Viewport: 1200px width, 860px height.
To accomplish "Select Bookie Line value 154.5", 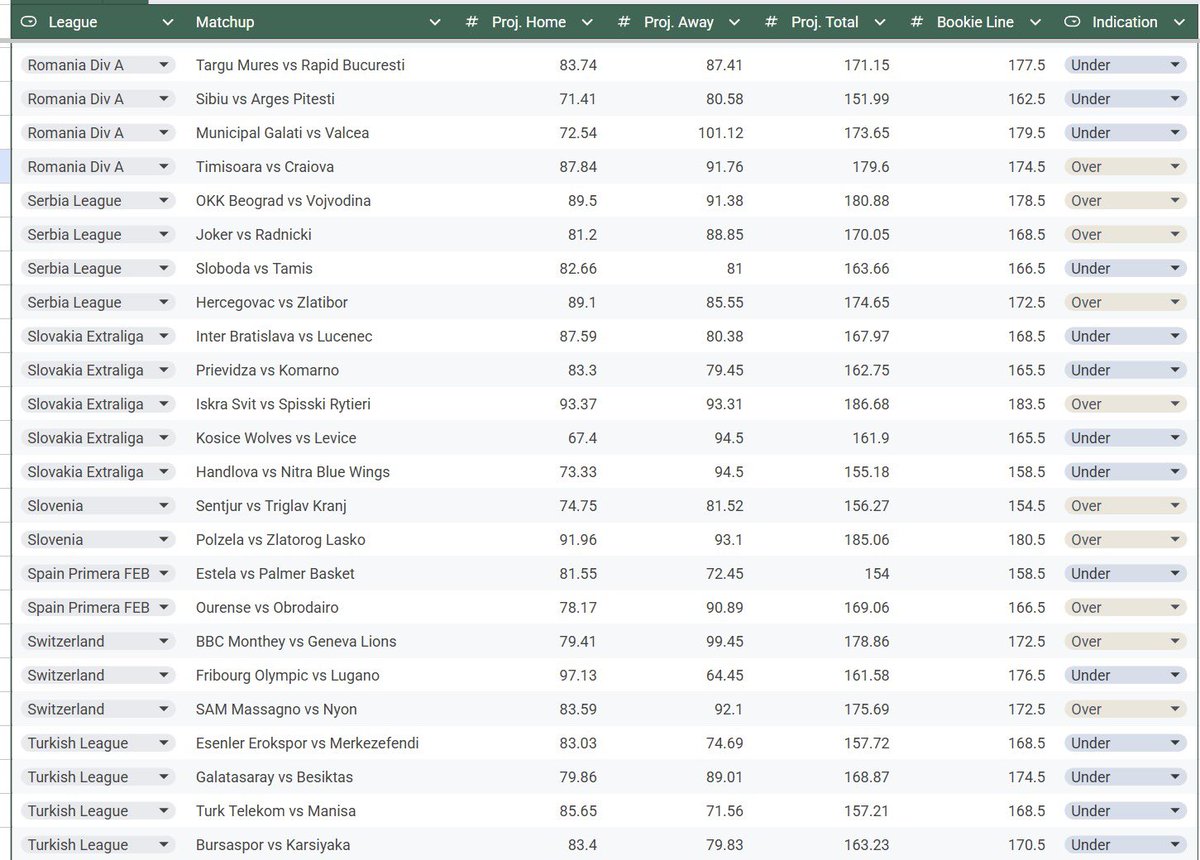I will point(1027,506).
